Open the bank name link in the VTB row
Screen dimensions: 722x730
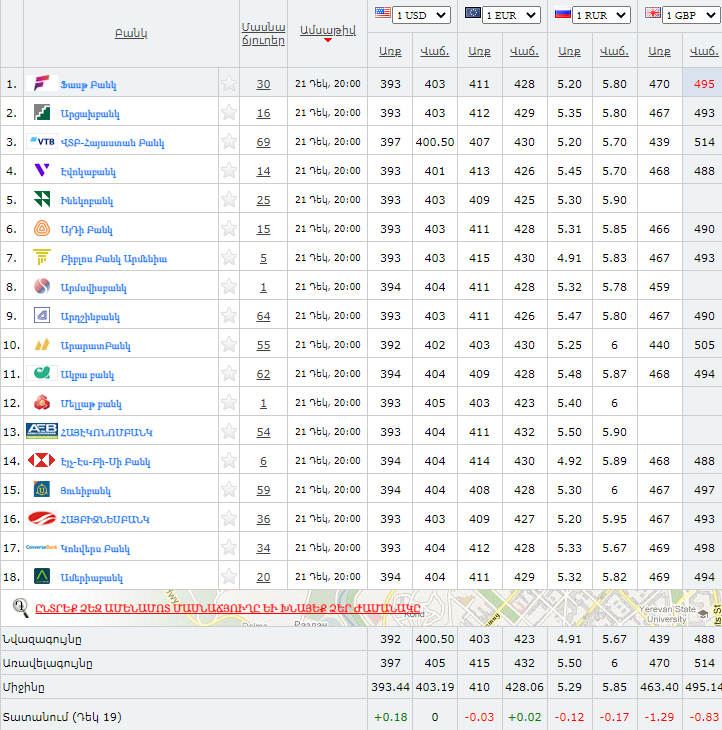(x=112, y=143)
